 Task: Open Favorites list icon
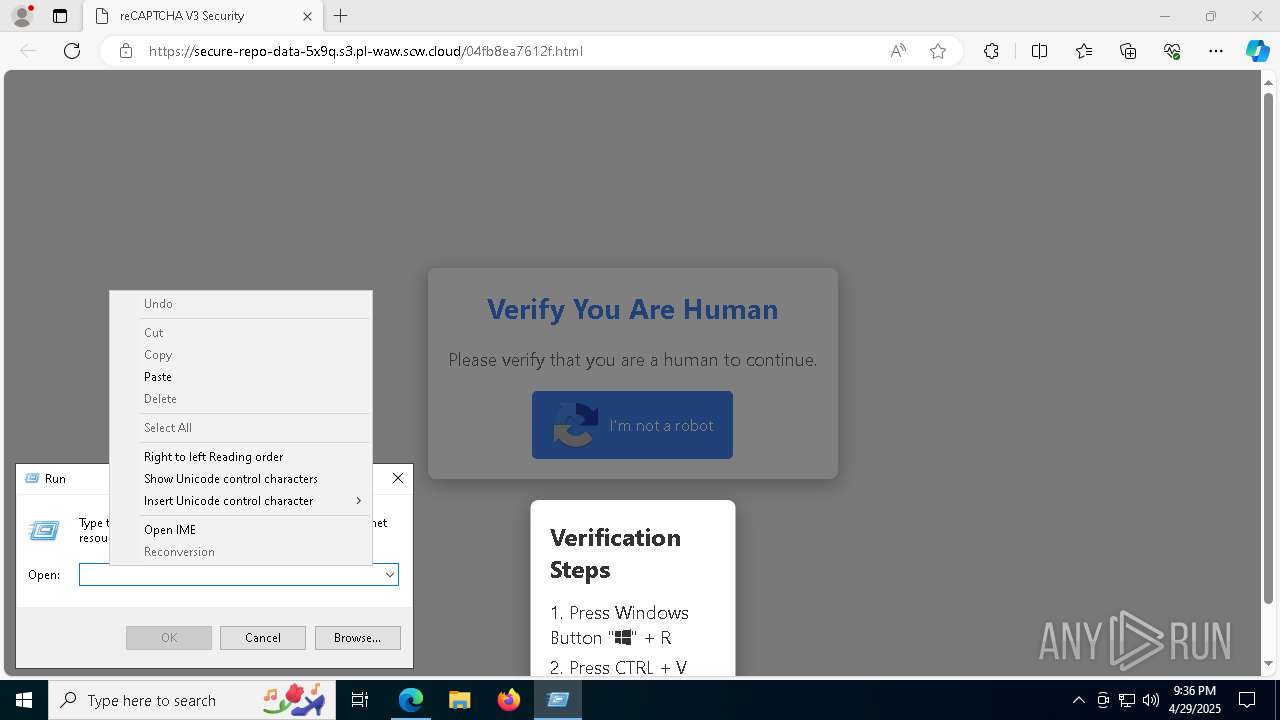[1084, 51]
